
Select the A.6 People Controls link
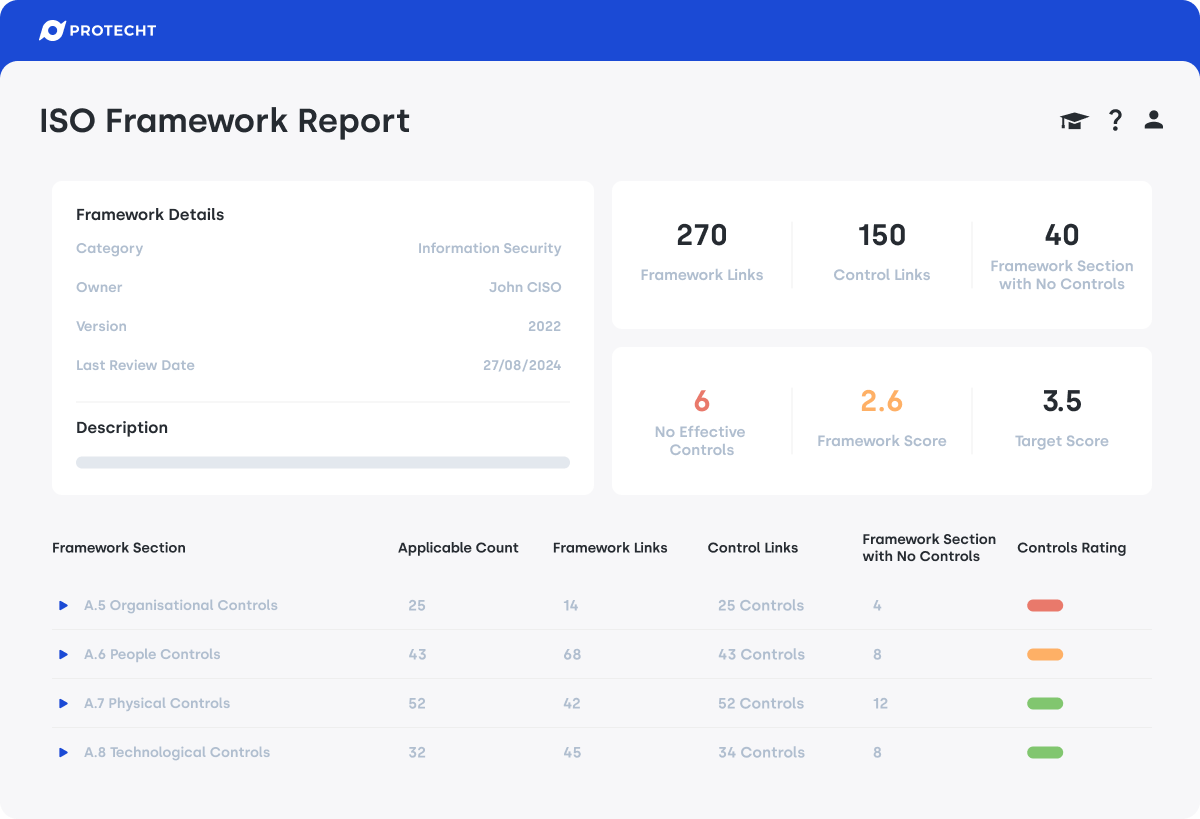coord(152,654)
